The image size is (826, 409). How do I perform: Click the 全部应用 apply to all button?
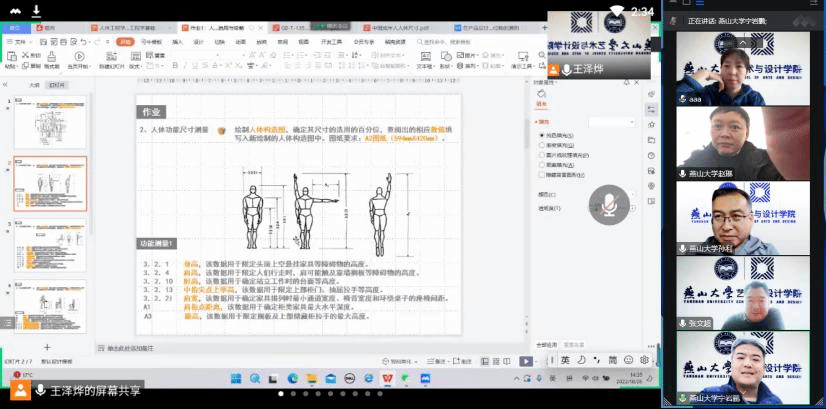pos(548,344)
